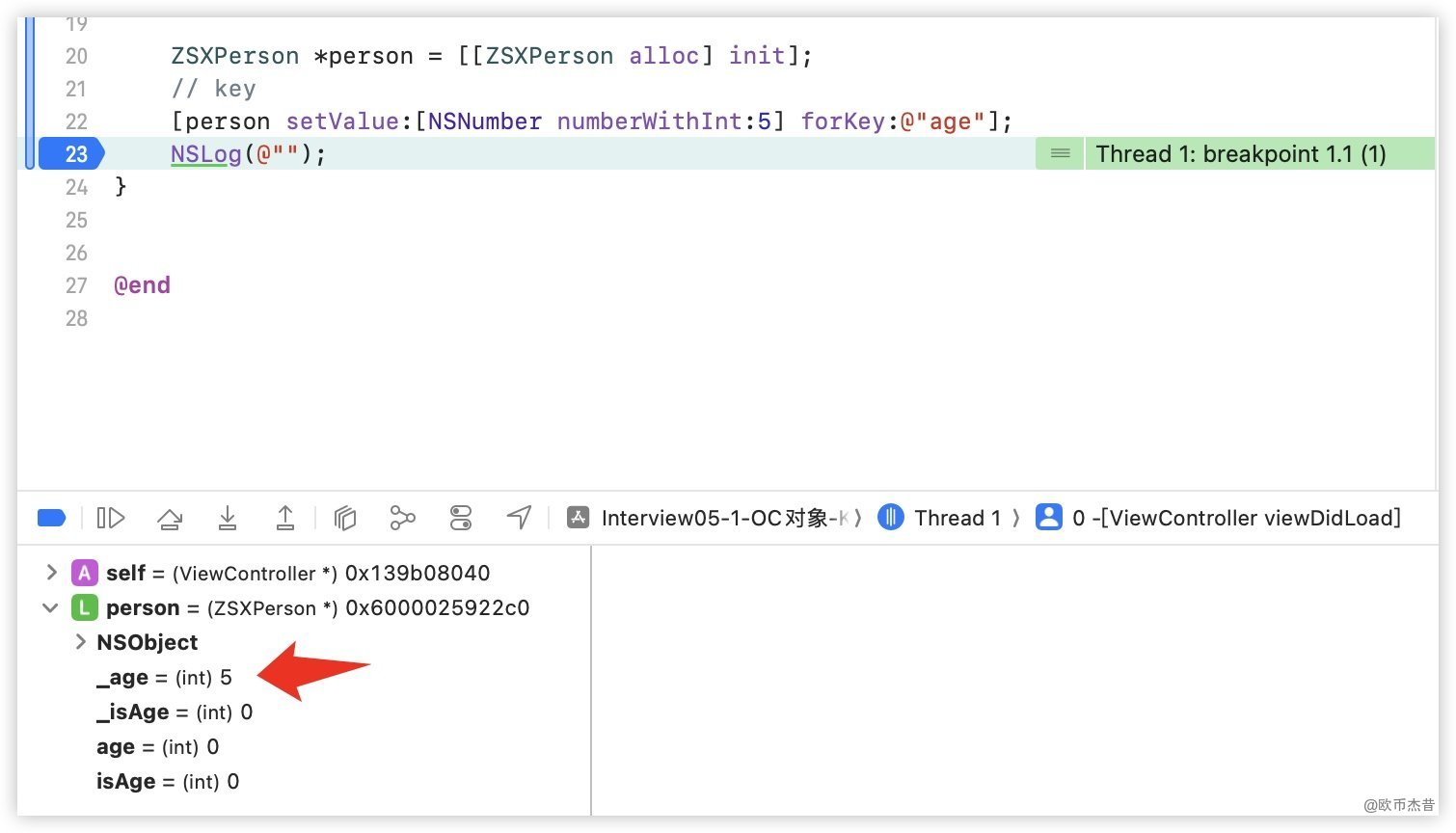Click the Simulate Location arrow icon
Screen dimensions: 1456x833
(x=519, y=519)
